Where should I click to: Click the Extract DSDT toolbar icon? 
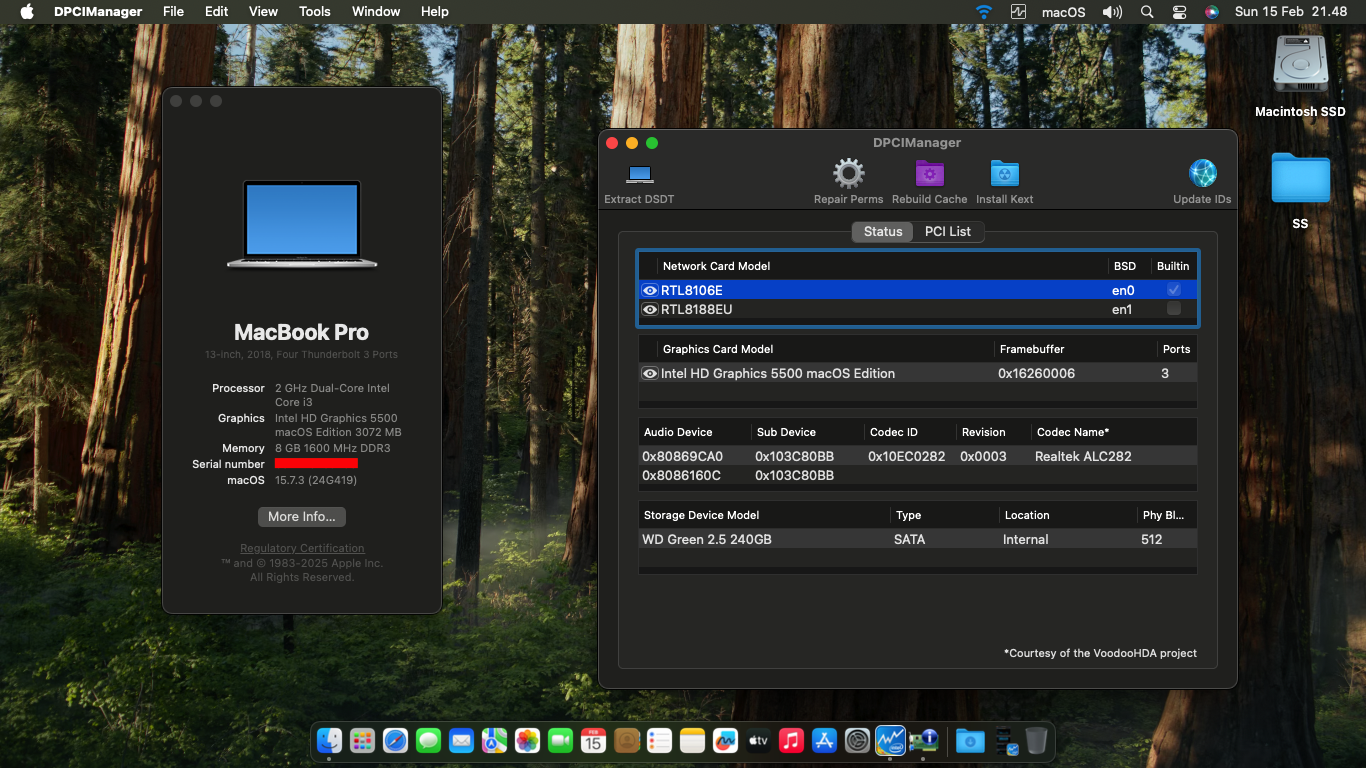639,174
